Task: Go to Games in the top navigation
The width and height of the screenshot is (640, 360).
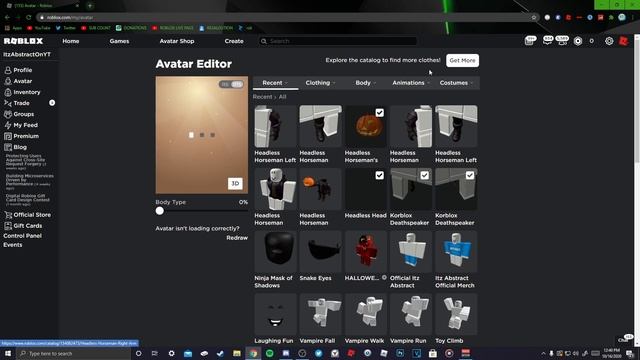Action: [x=119, y=41]
